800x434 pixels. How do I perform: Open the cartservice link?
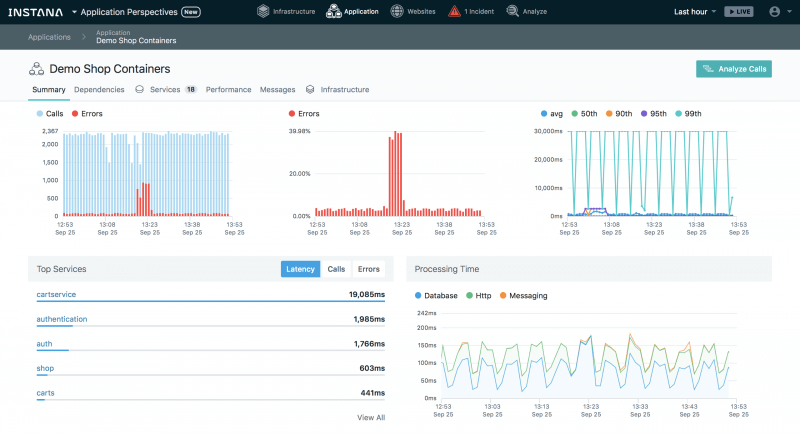pyautogui.click(x=56, y=295)
